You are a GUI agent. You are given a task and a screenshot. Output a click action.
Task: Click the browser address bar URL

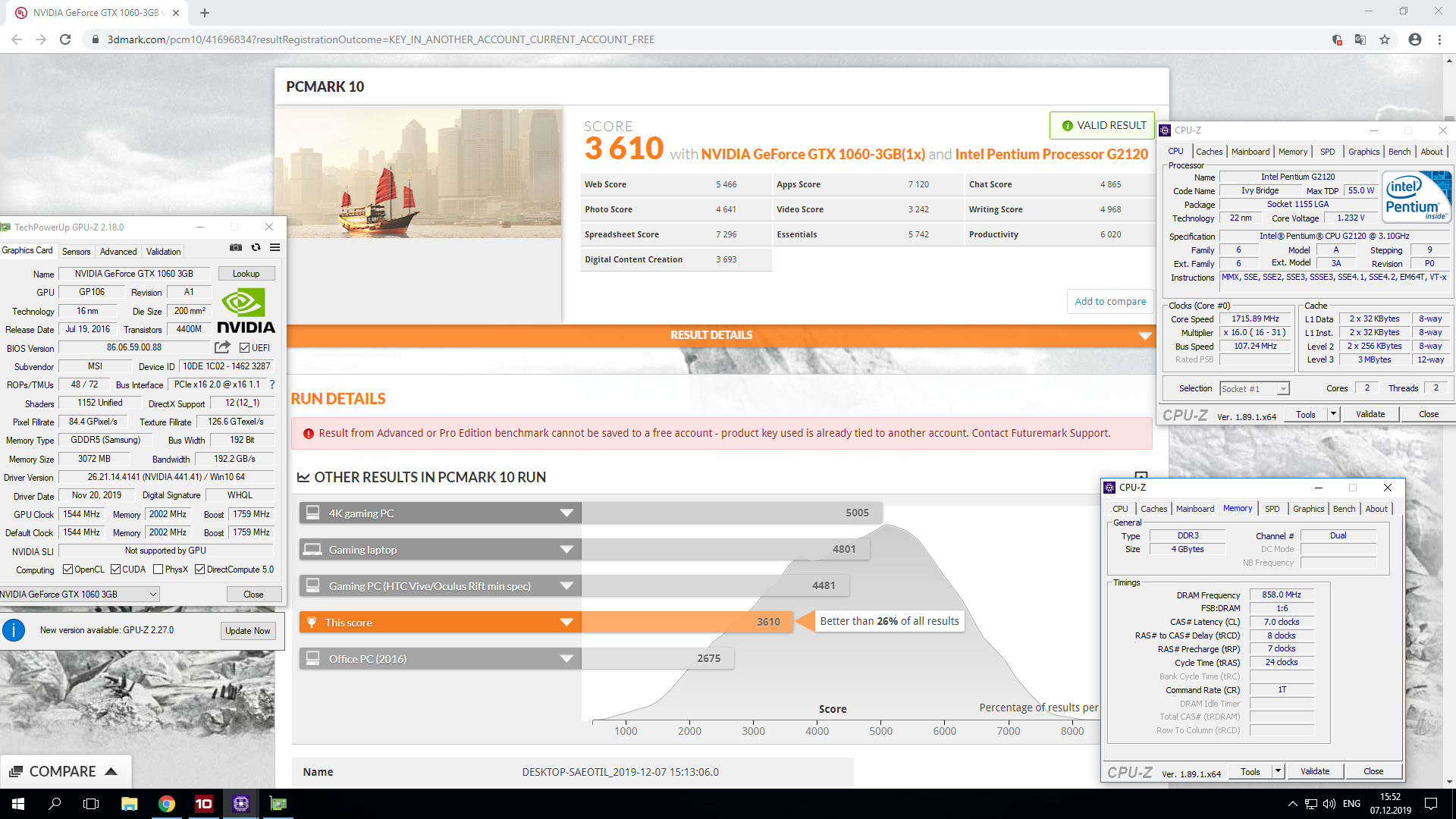[x=381, y=39]
